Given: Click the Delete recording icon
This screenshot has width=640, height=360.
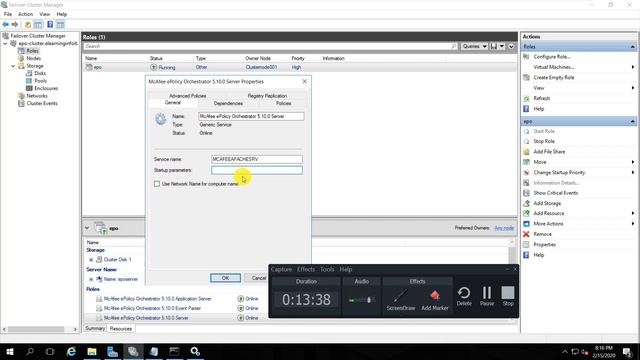Looking at the screenshot, I should (464, 293).
